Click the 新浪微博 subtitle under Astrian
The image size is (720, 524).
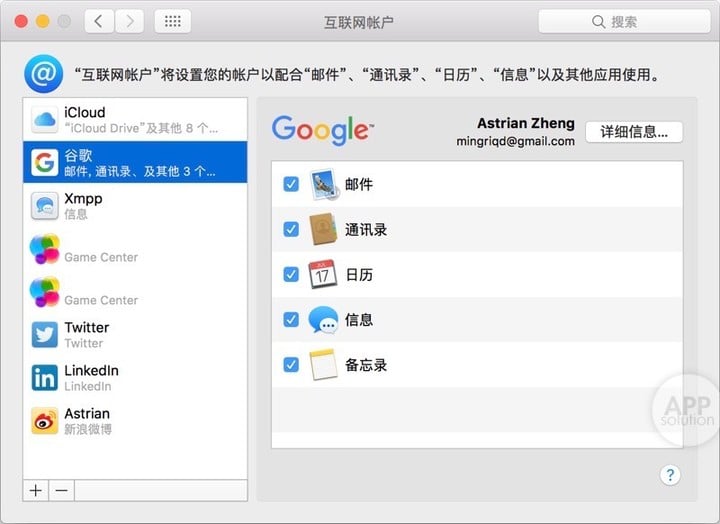[88, 429]
